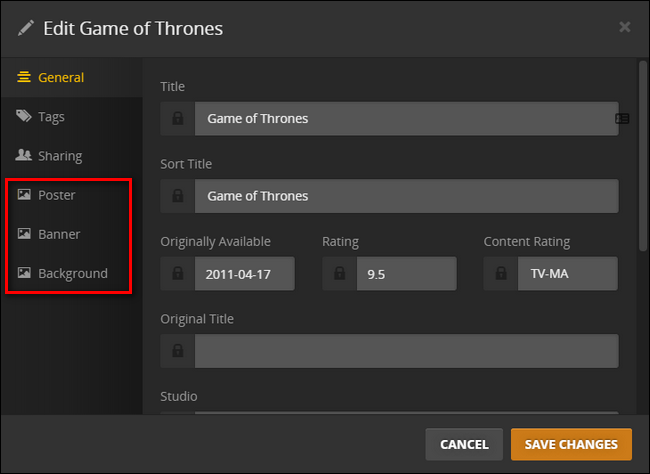Viewport: 650px width, 474px height.
Task: Toggle the lock on the Rating field
Action: [x=340, y=273]
